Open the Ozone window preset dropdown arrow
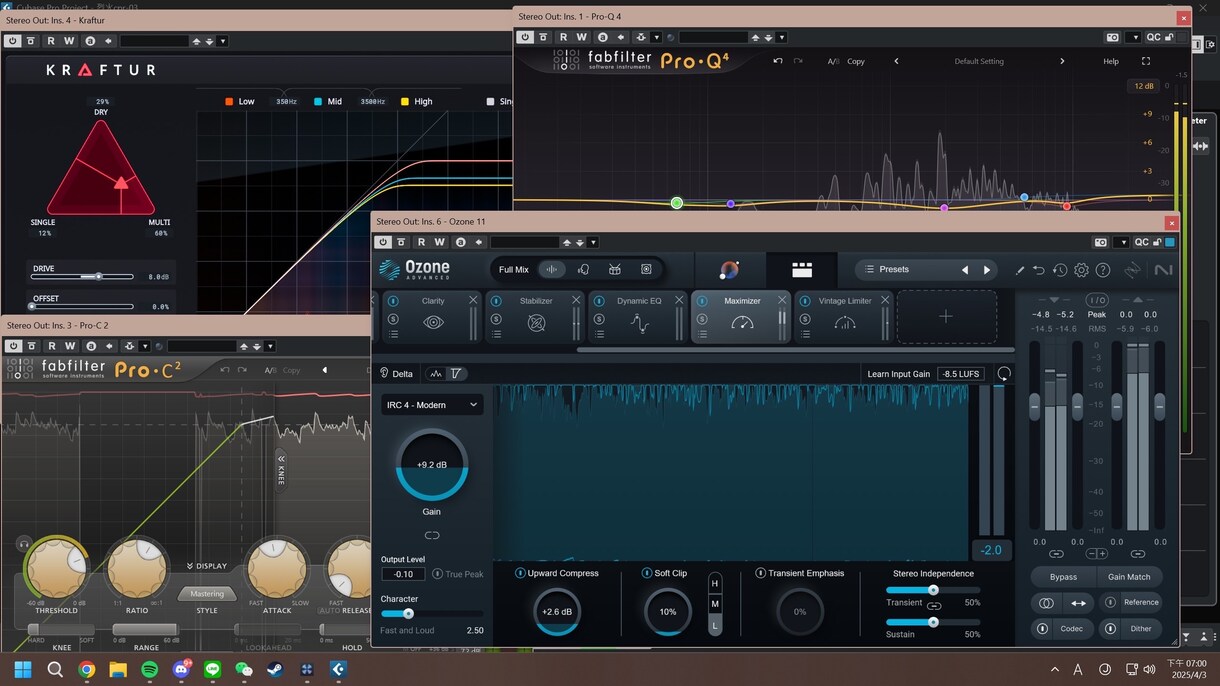1220x686 pixels. click(593, 242)
